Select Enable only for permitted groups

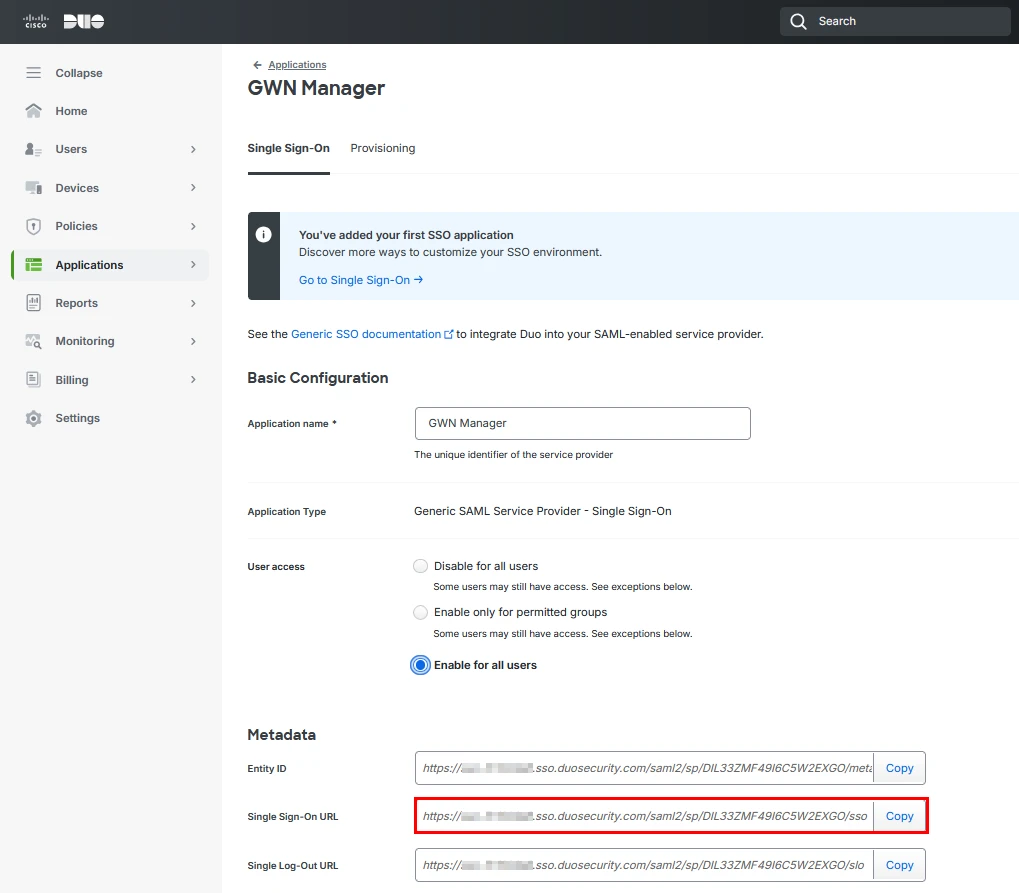point(420,612)
